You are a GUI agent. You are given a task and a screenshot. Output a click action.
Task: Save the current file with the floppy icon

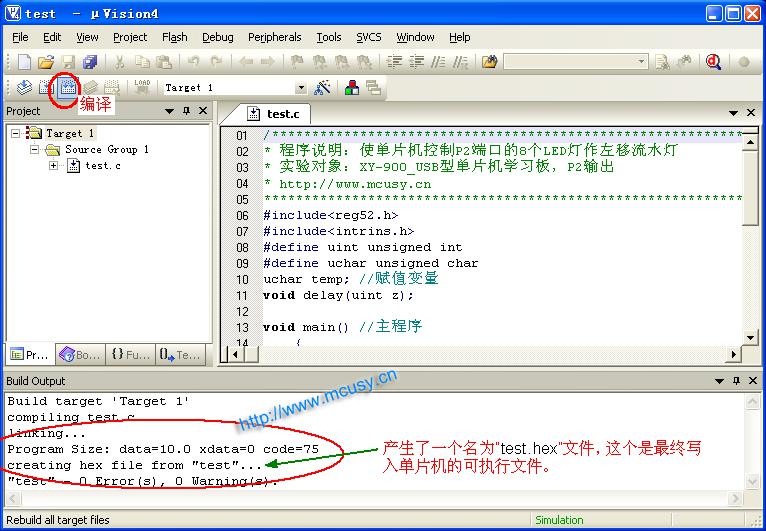click(x=68, y=62)
